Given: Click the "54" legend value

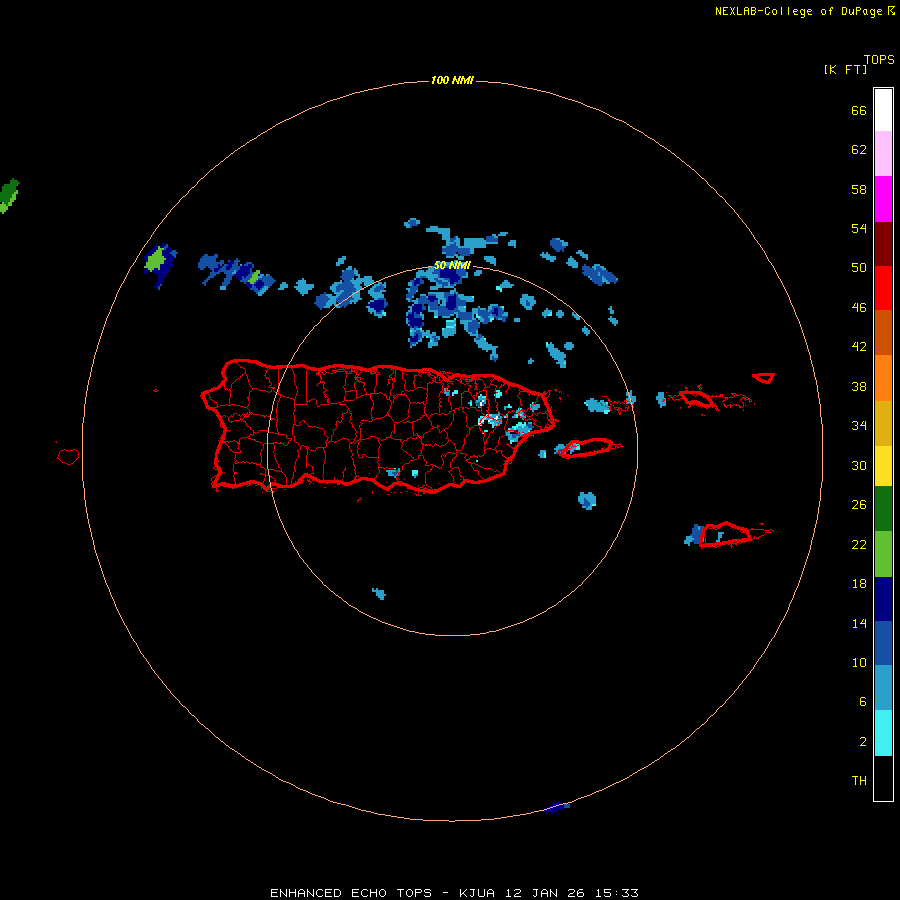Looking at the screenshot, I should pyautogui.click(x=859, y=228).
